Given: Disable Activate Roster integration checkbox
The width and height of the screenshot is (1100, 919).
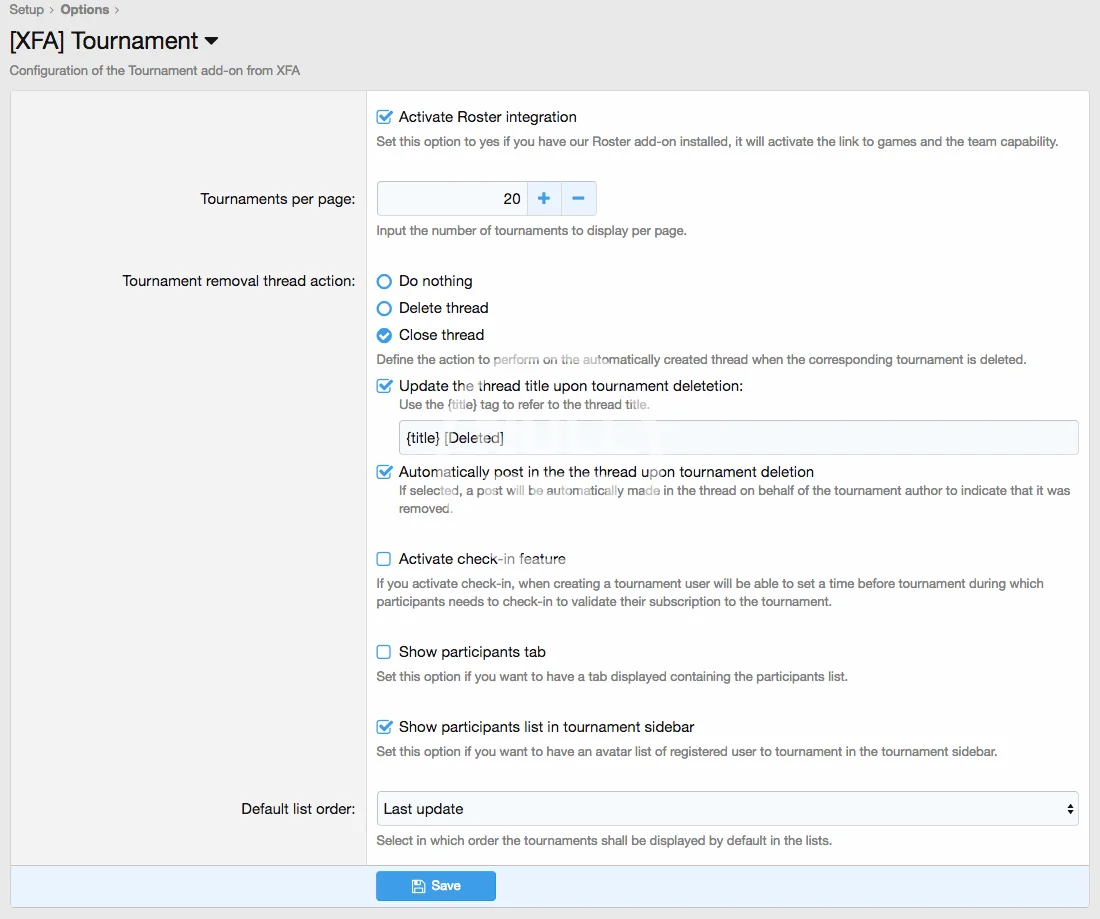Looking at the screenshot, I should 384,117.
